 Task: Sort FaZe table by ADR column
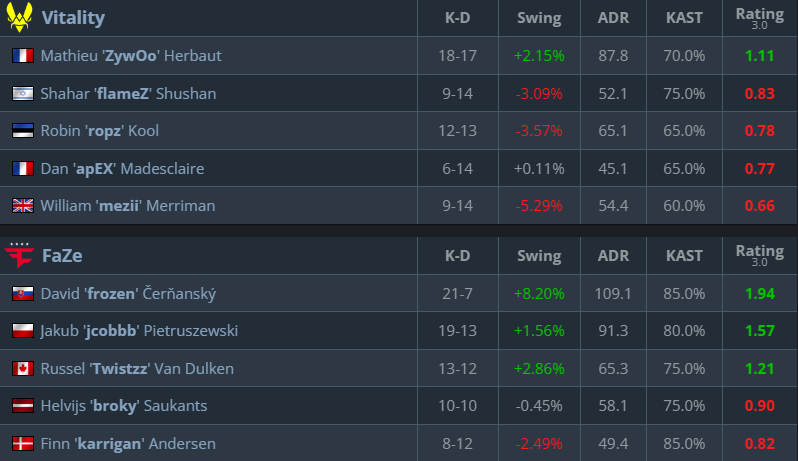coord(613,256)
